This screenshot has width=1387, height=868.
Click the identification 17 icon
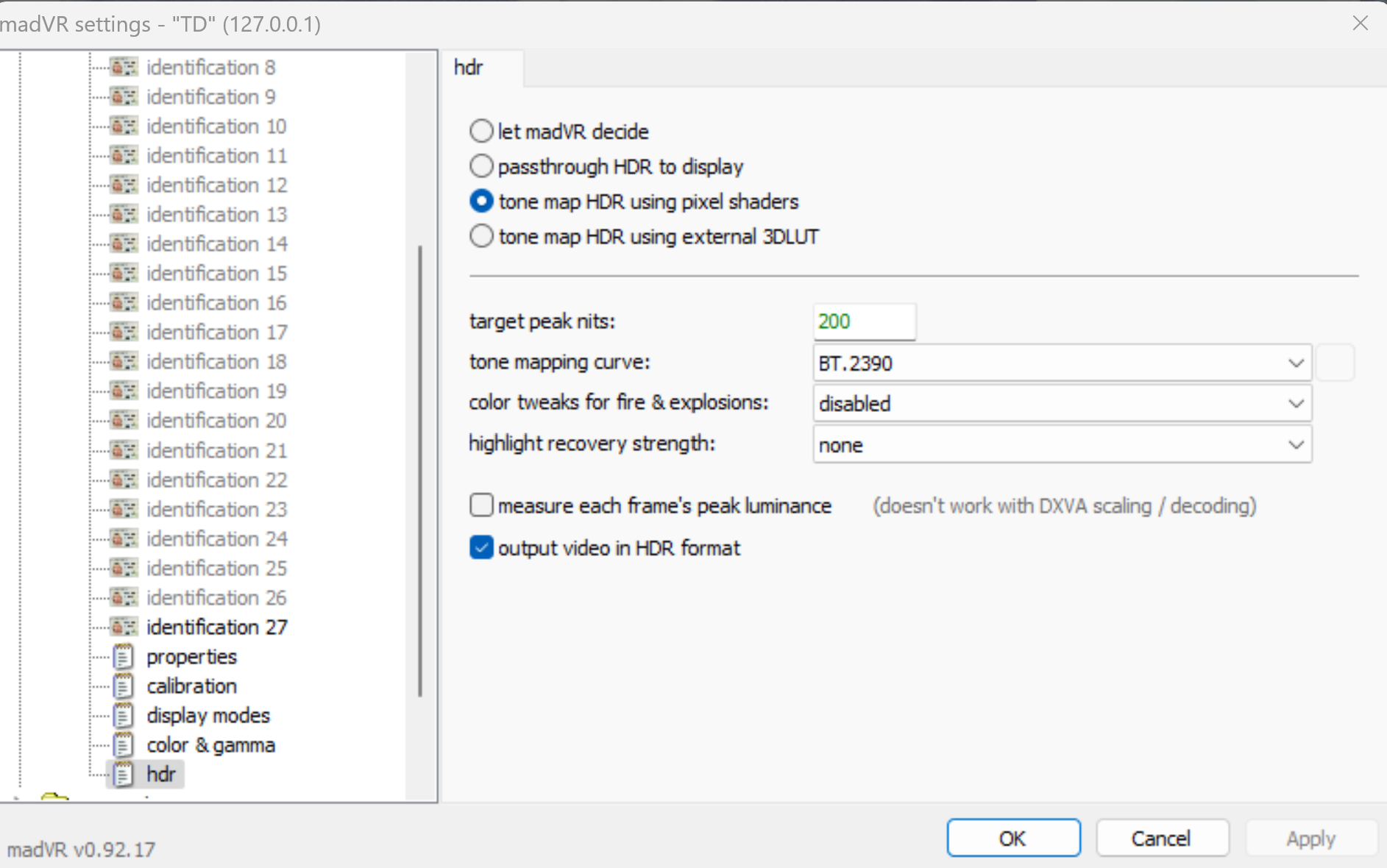tap(124, 332)
